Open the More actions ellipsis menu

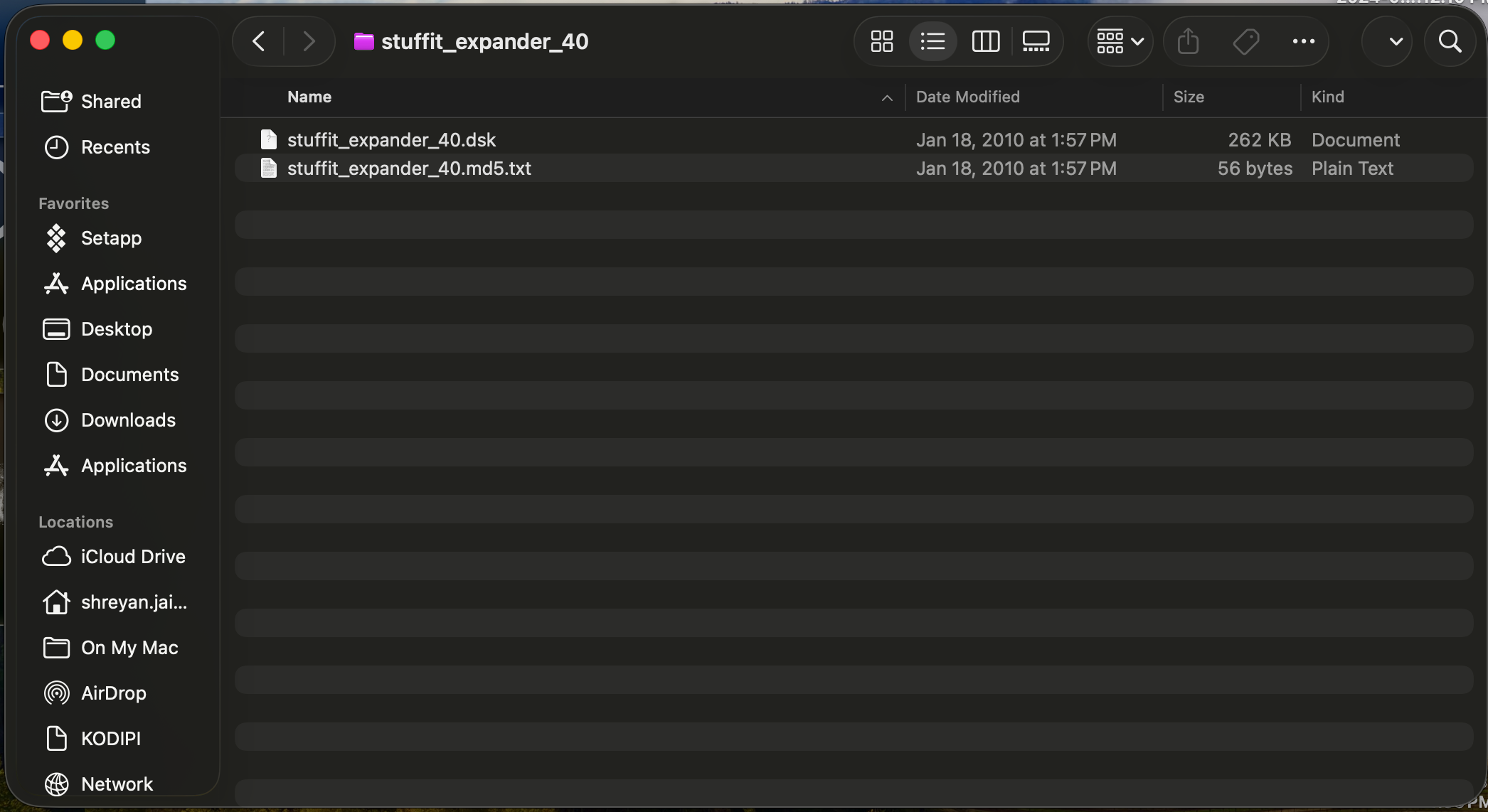[1303, 41]
